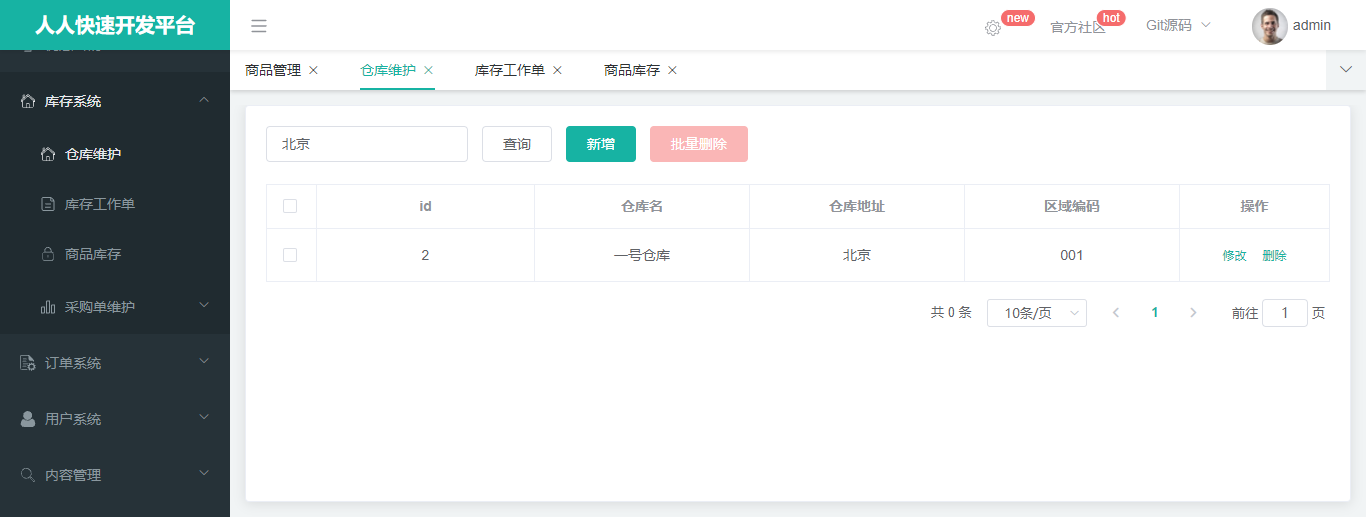Click the 查询 button
This screenshot has width=1366, height=517.
517,144
